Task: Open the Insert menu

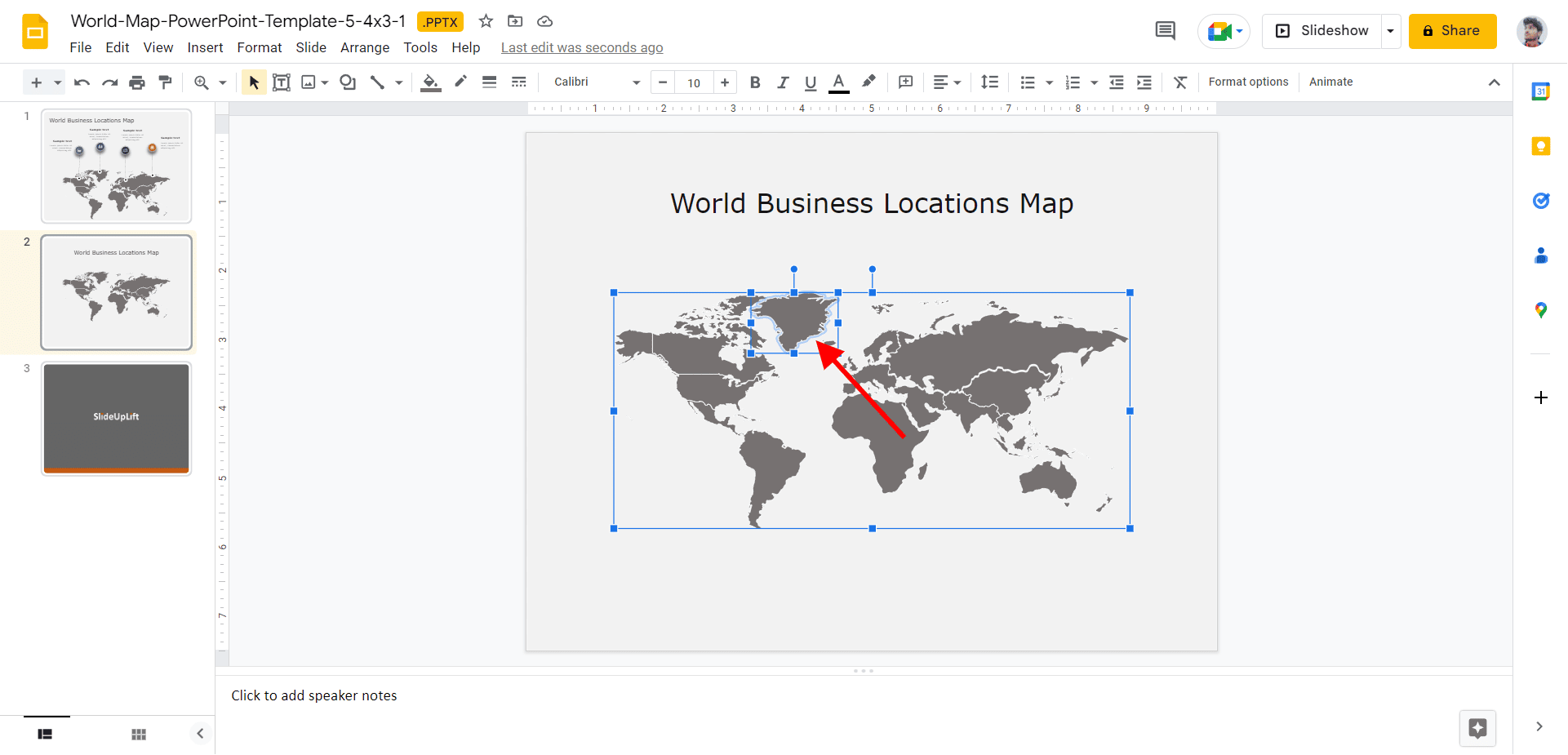Action: [x=205, y=47]
